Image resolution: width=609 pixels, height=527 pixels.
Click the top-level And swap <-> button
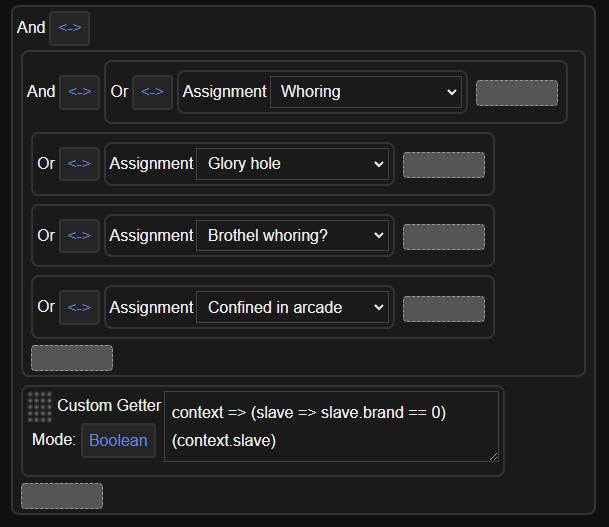pos(70,28)
